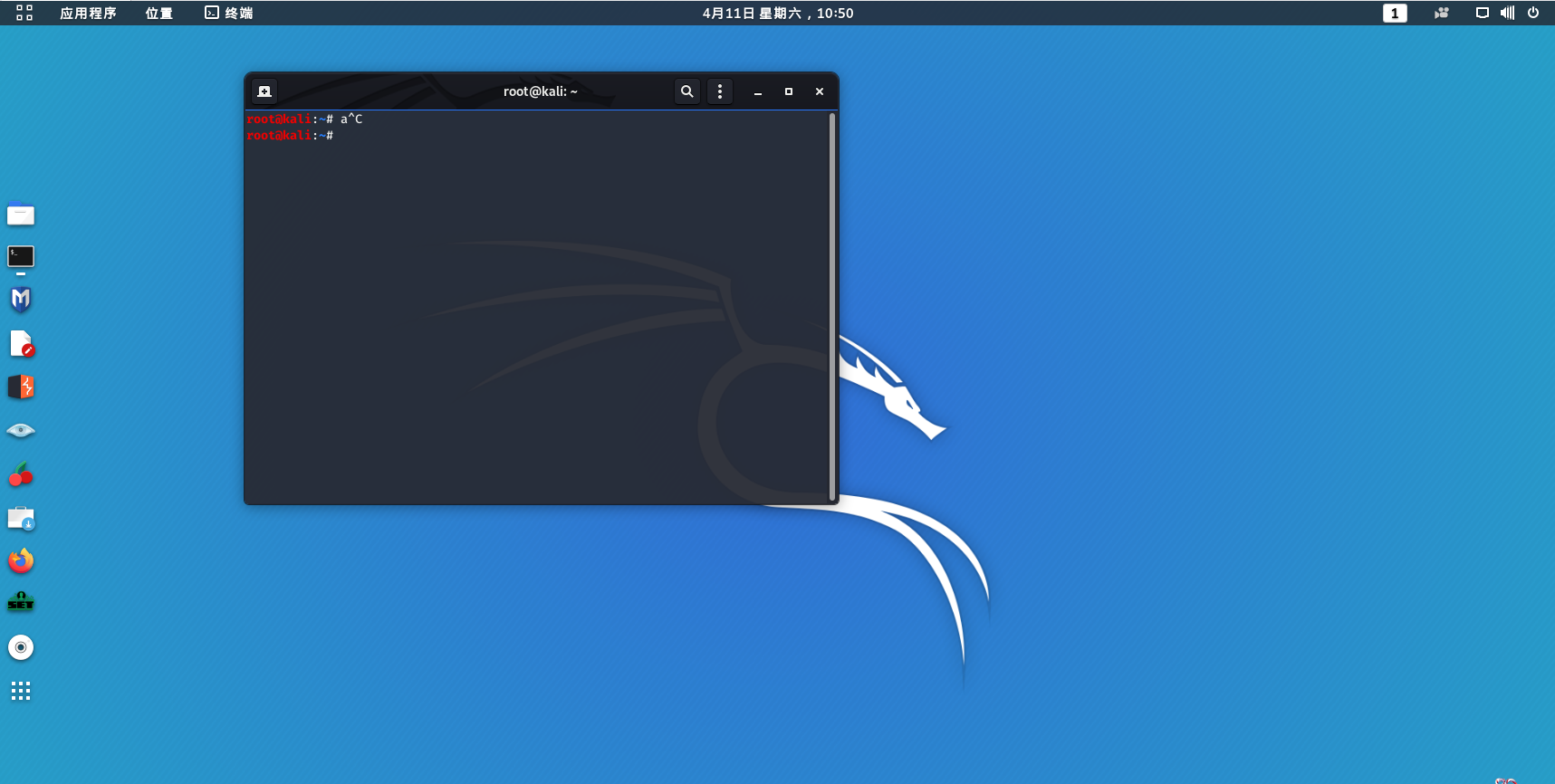
Task: Open the clock showing 4月11日 星期六, 10:50
Action: point(778,13)
